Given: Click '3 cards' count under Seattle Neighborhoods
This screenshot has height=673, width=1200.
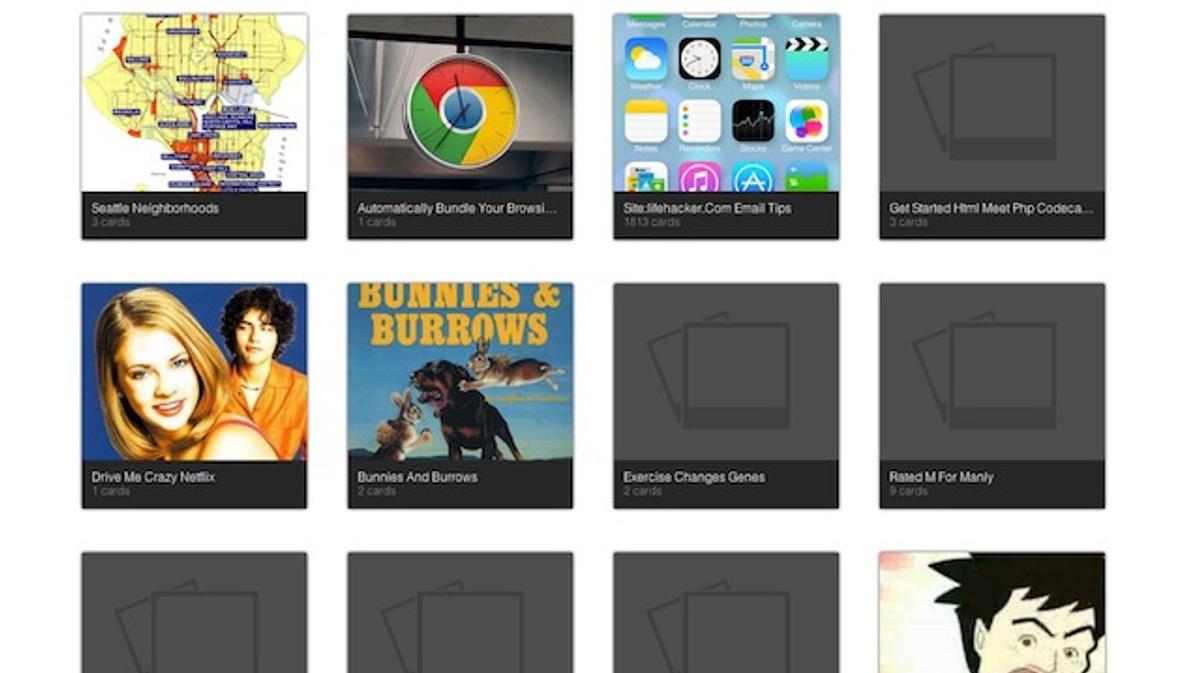Looking at the screenshot, I should pos(110,222).
